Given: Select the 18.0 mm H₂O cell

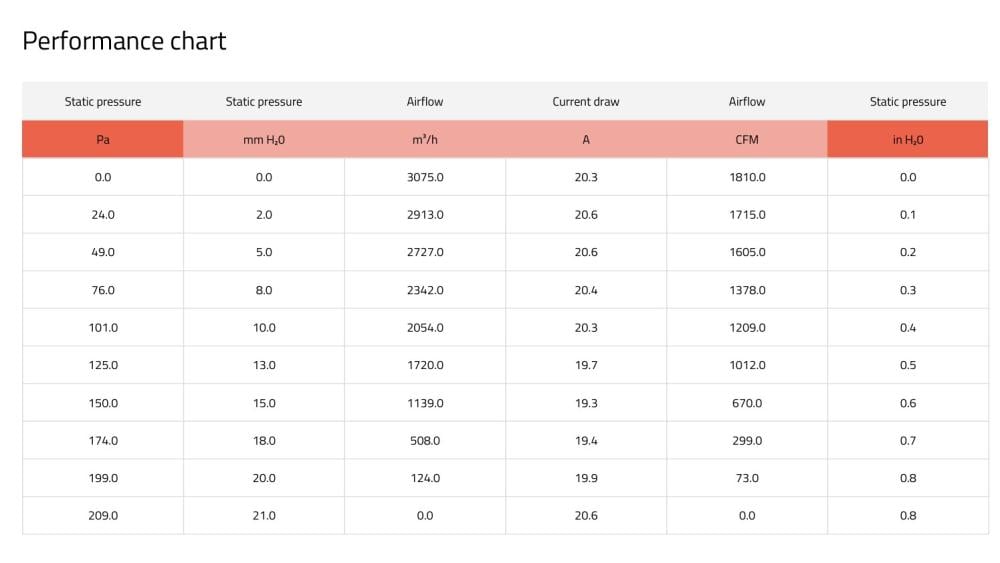Looking at the screenshot, I should point(264,441).
